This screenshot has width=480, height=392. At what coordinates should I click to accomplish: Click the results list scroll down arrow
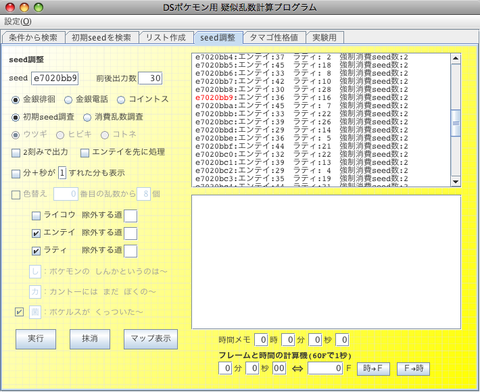(x=456, y=182)
